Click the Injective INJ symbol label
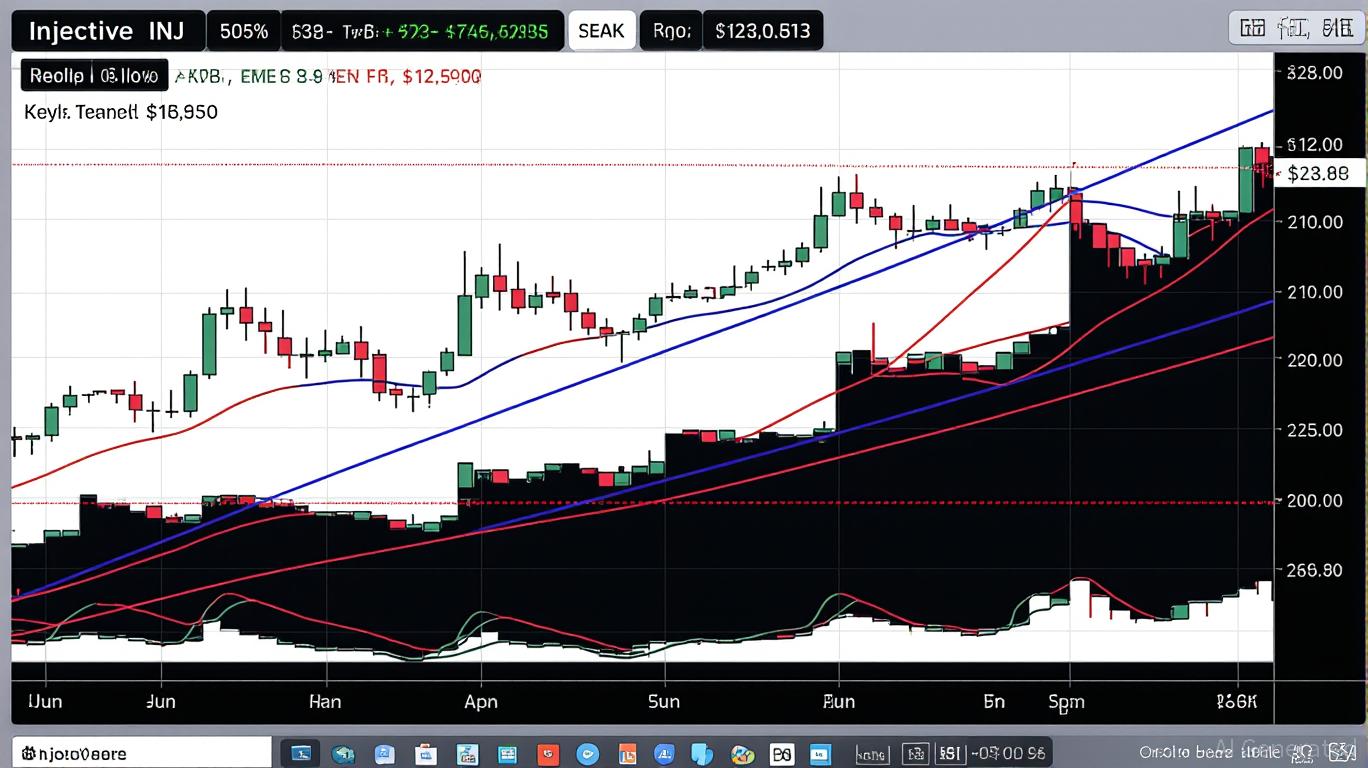The height and width of the screenshot is (768, 1368). [x=107, y=31]
